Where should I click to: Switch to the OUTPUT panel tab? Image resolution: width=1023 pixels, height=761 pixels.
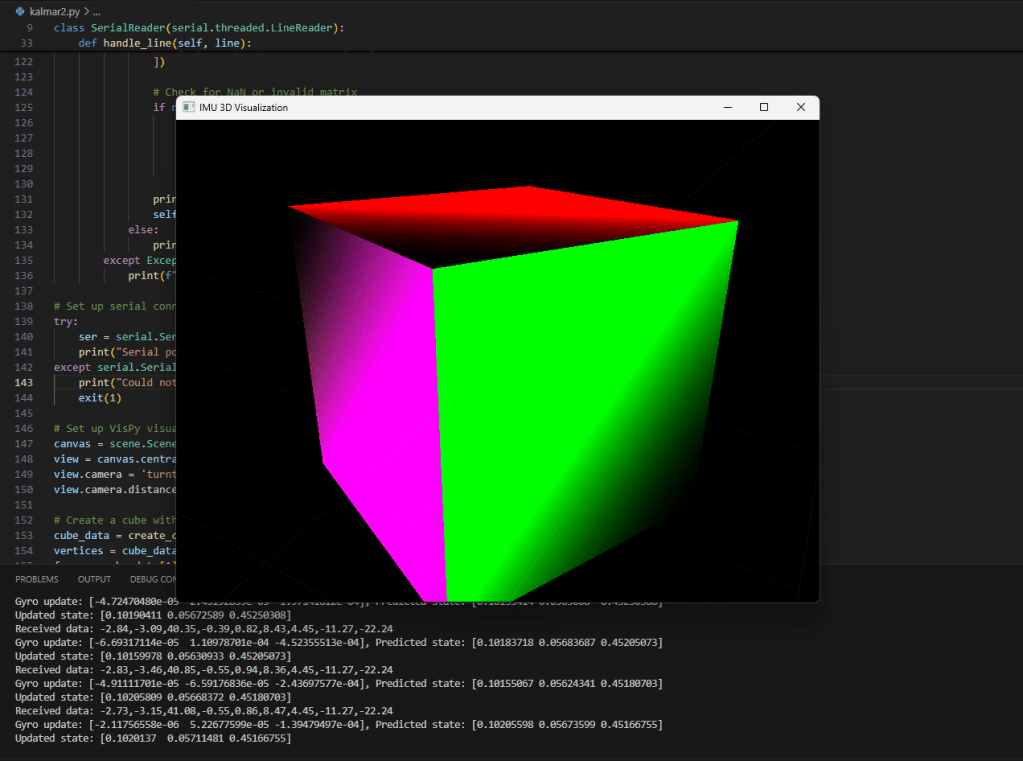tap(94, 579)
